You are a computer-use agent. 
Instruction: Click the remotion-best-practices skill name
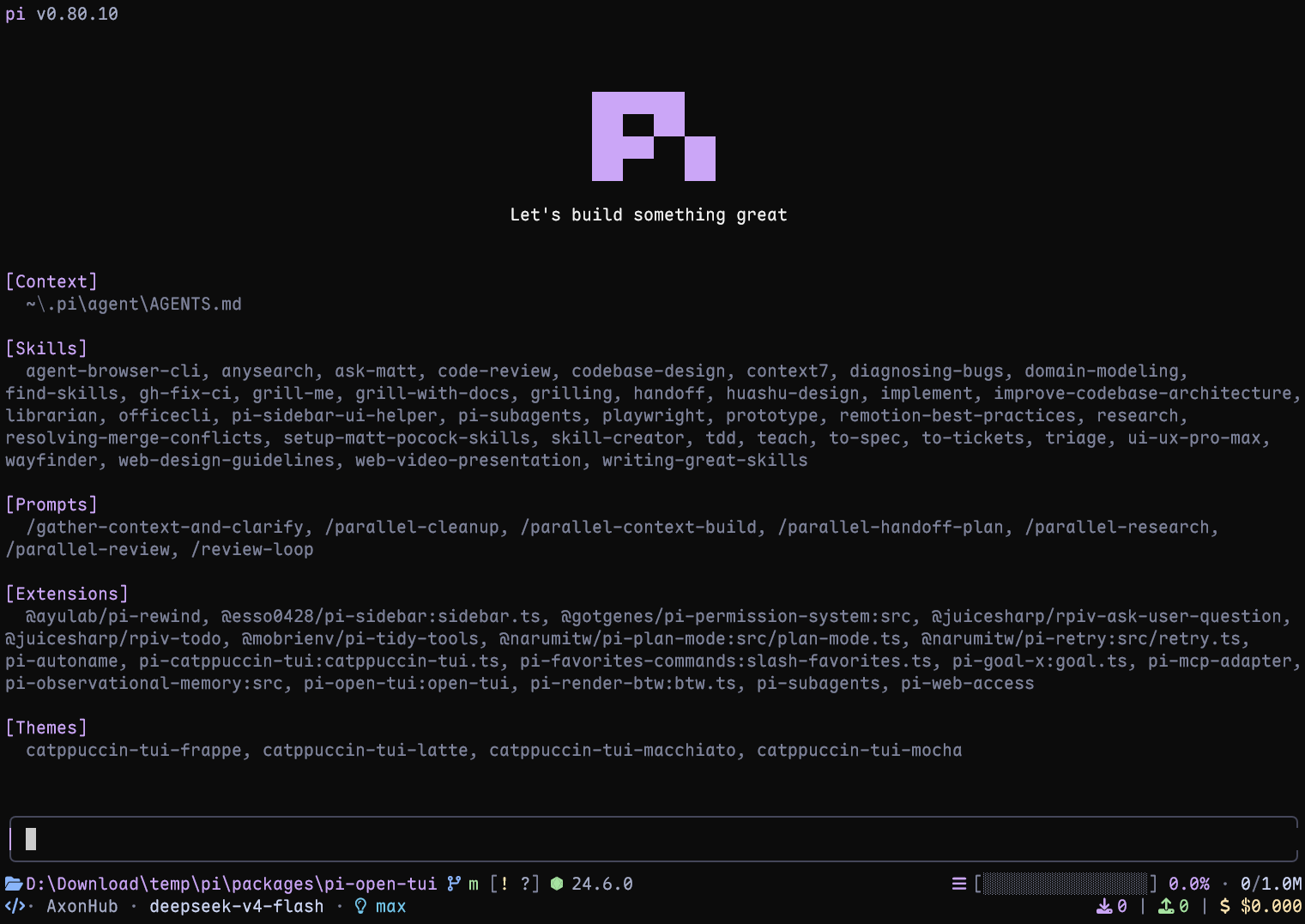coord(958,415)
